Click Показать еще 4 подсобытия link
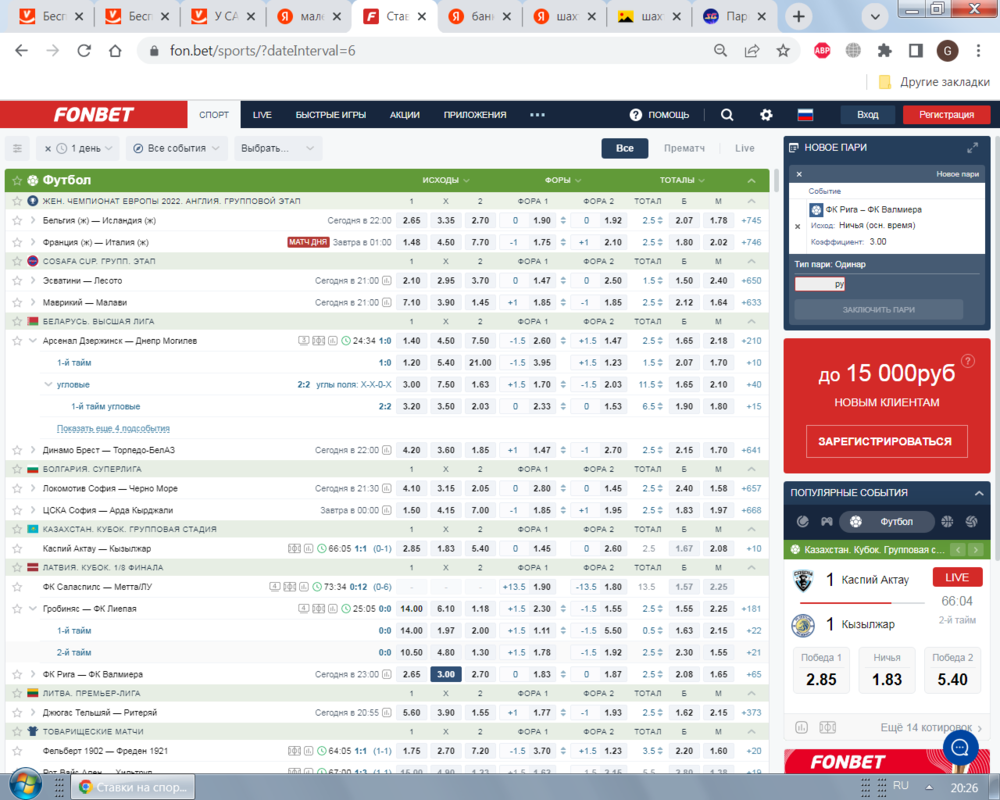 [113, 429]
